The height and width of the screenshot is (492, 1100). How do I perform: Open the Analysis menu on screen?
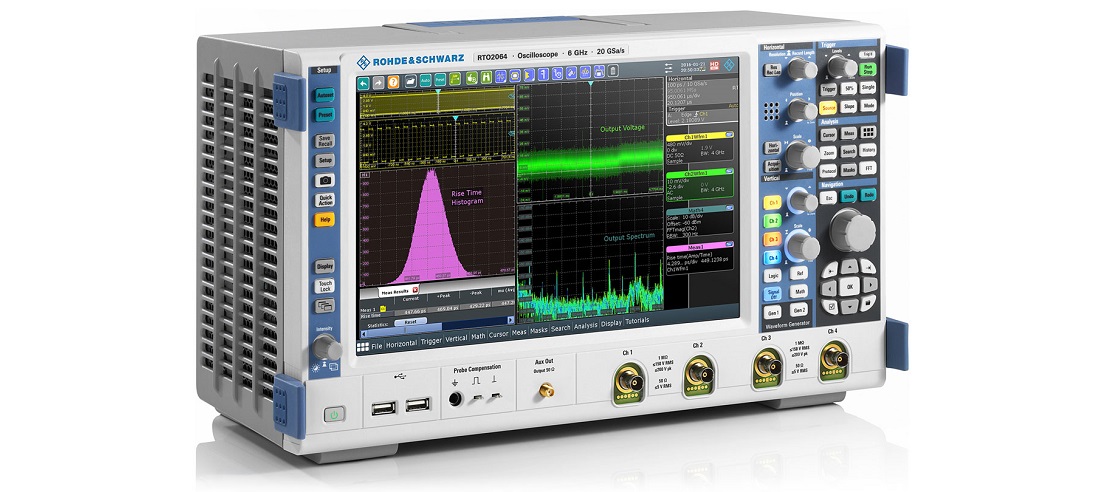[585, 326]
